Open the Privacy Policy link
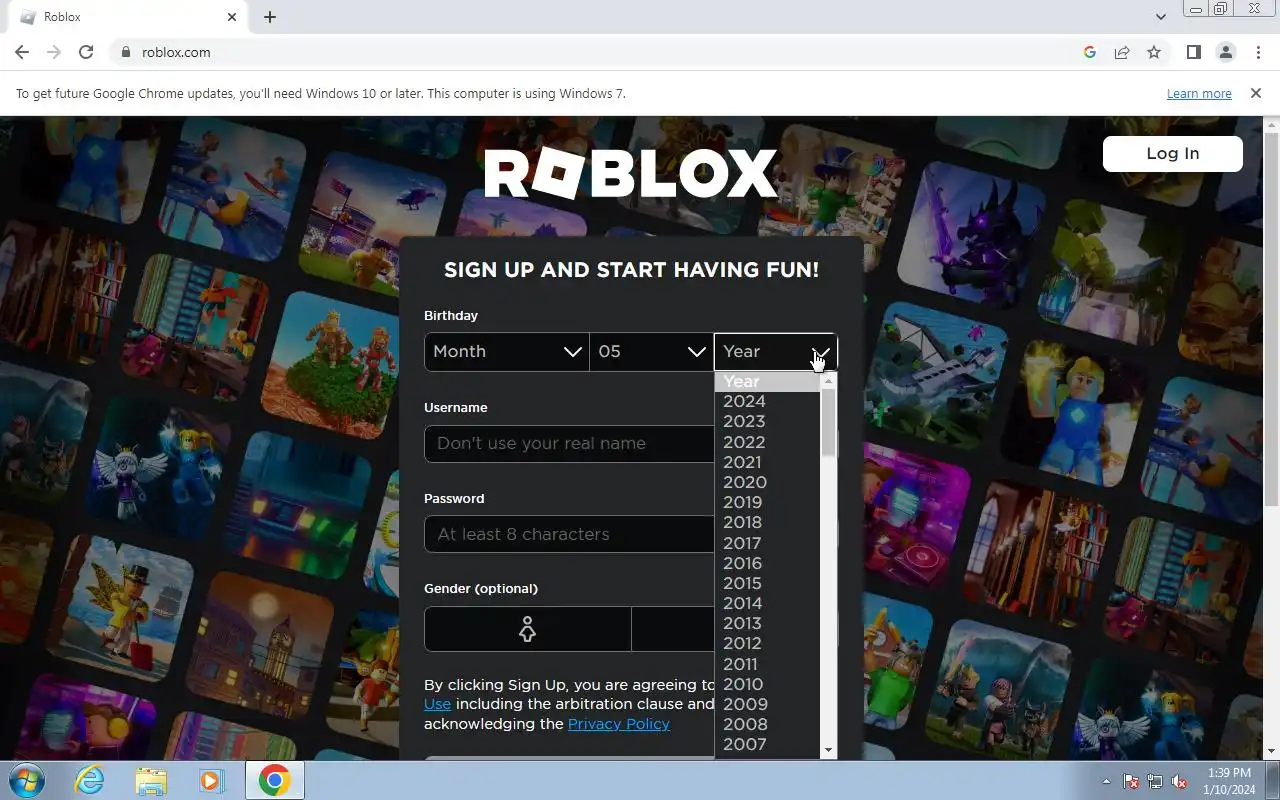The height and width of the screenshot is (800, 1280). click(618, 724)
